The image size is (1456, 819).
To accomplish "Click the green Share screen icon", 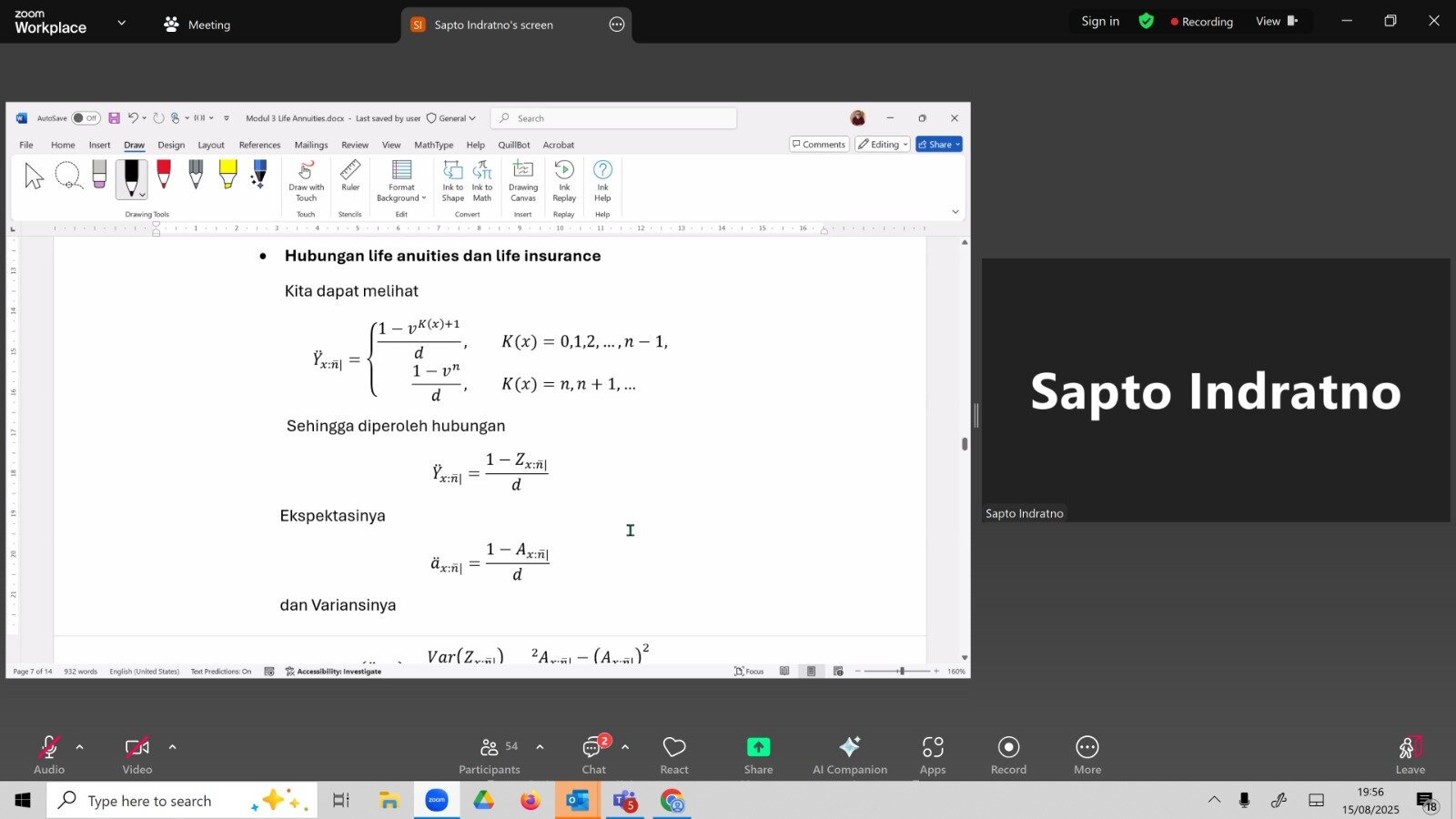I will tap(758, 747).
